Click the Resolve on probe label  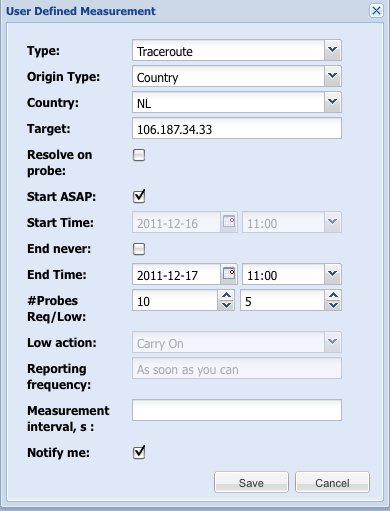(x=59, y=163)
